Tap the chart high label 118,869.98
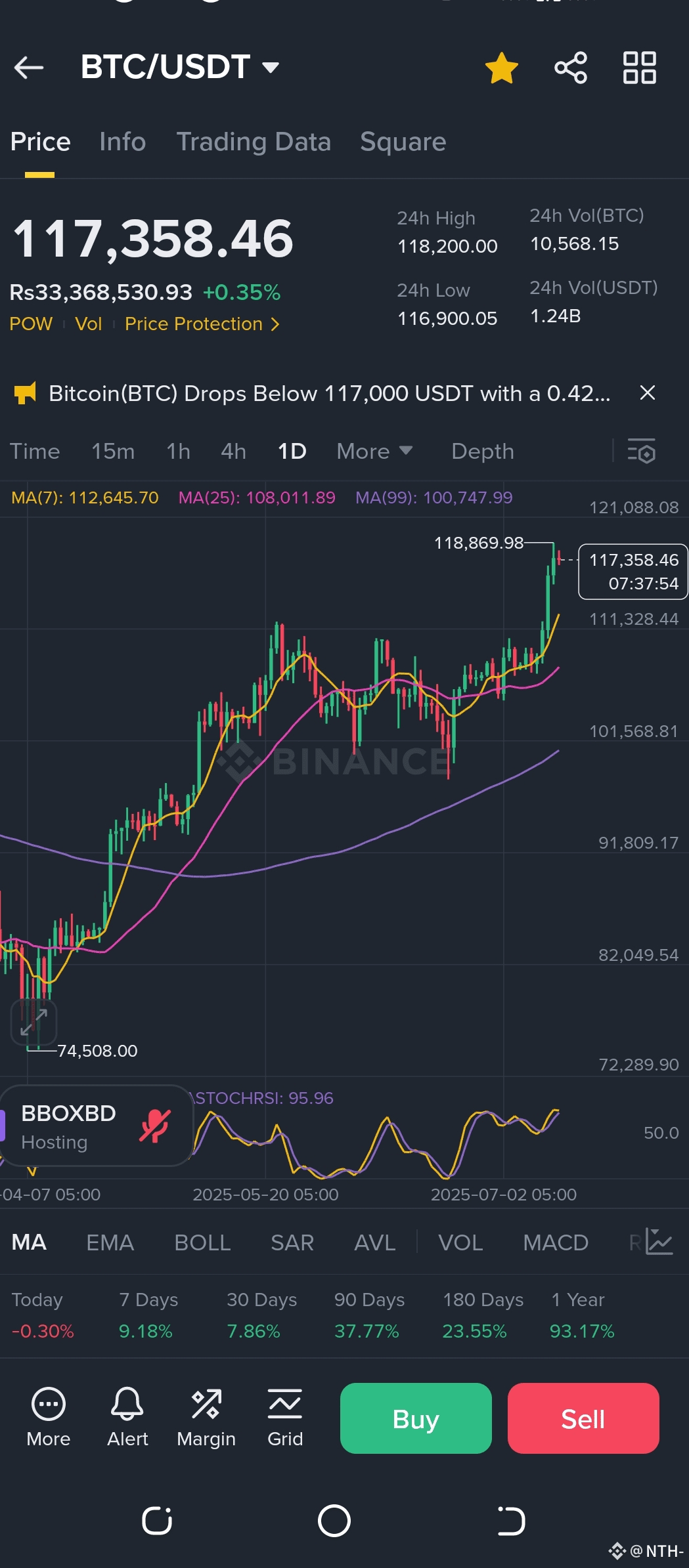The width and height of the screenshot is (689, 1568). (479, 543)
